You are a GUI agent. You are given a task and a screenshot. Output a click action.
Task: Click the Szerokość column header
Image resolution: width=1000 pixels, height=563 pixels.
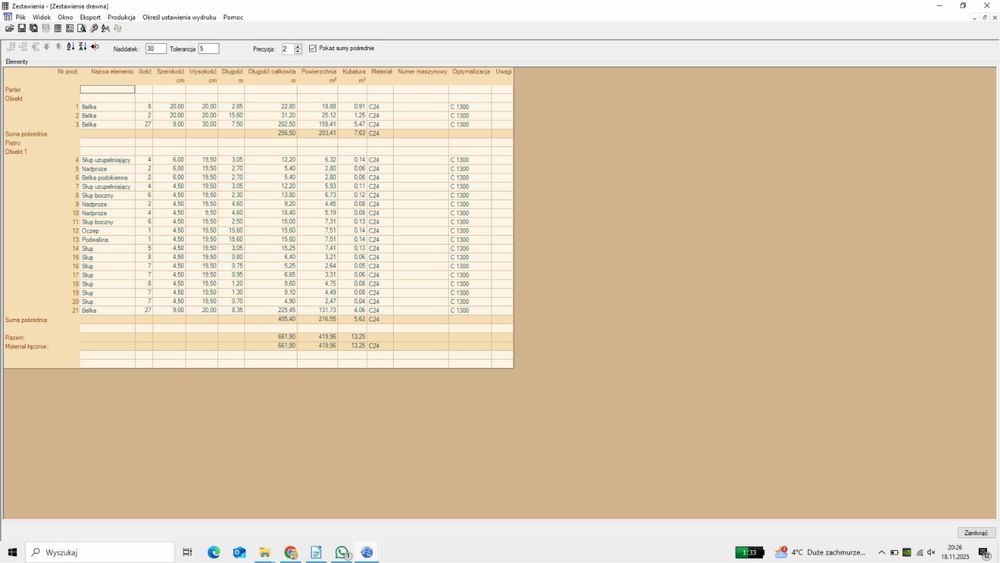[170, 71]
